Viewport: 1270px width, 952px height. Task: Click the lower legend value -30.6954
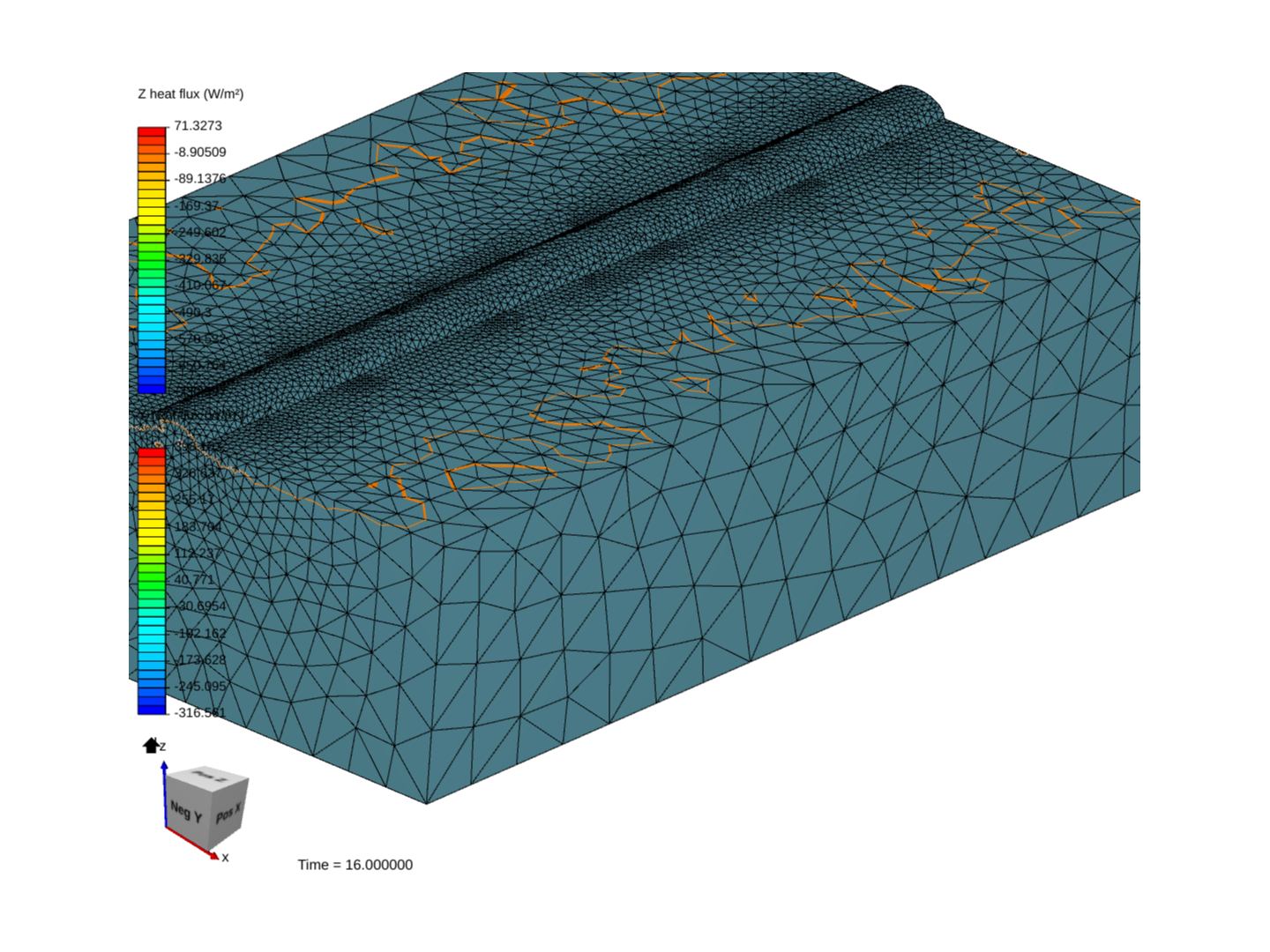200,606
